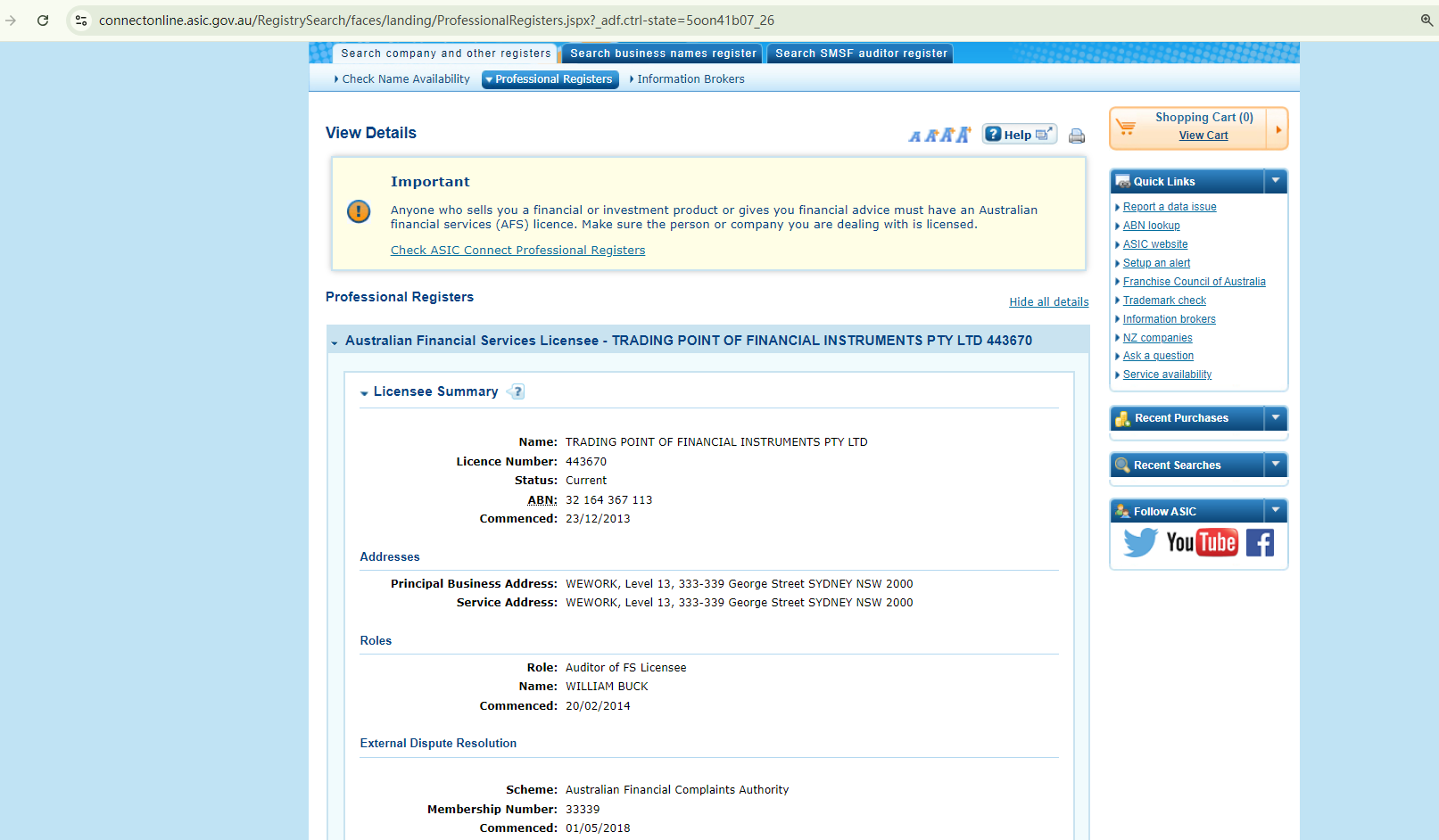This screenshot has width=1439, height=840.
Task: Click Check ASIC Connect Professional Registers link
Action: pyautogui.click(x=517, y=251)
